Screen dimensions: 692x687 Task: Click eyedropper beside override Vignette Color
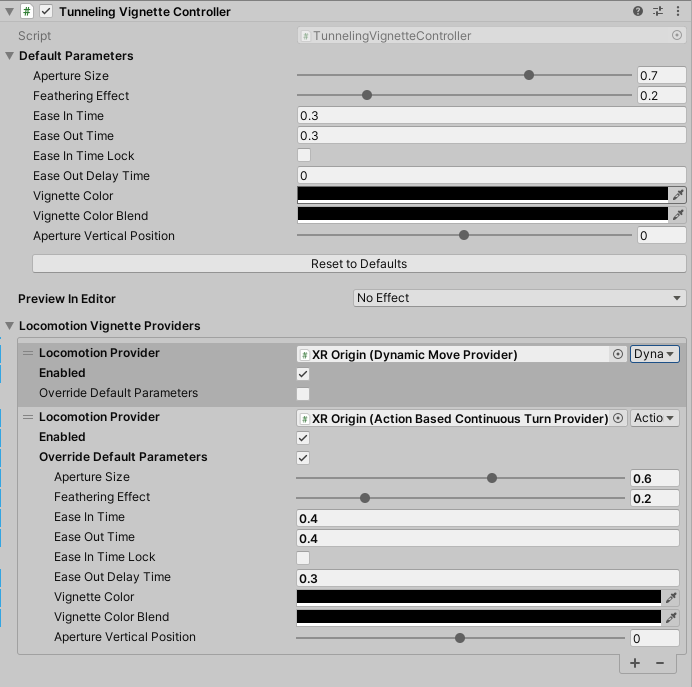(x=671, y=597)
